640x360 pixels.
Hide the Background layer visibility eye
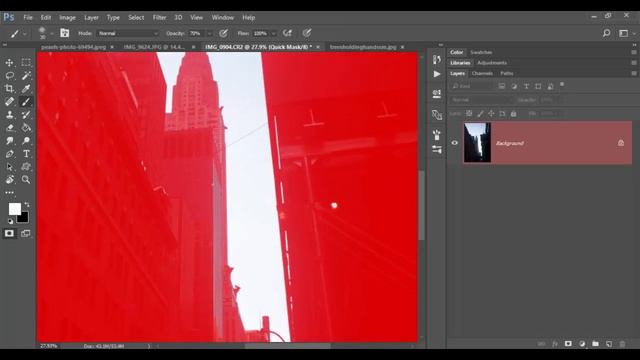click(455, 143)
